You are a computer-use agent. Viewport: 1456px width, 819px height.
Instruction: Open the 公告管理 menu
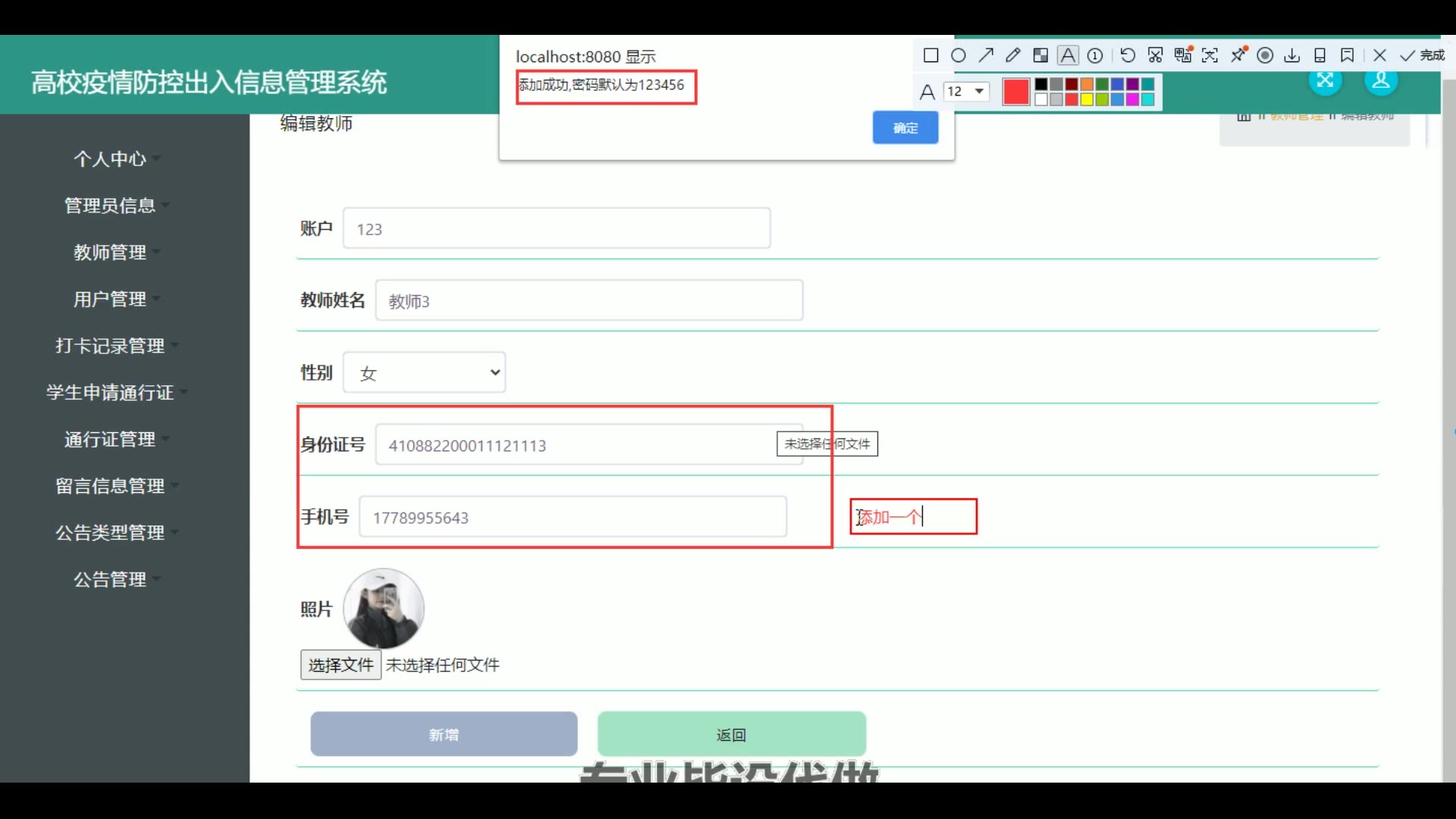click(x=117, y=579)
